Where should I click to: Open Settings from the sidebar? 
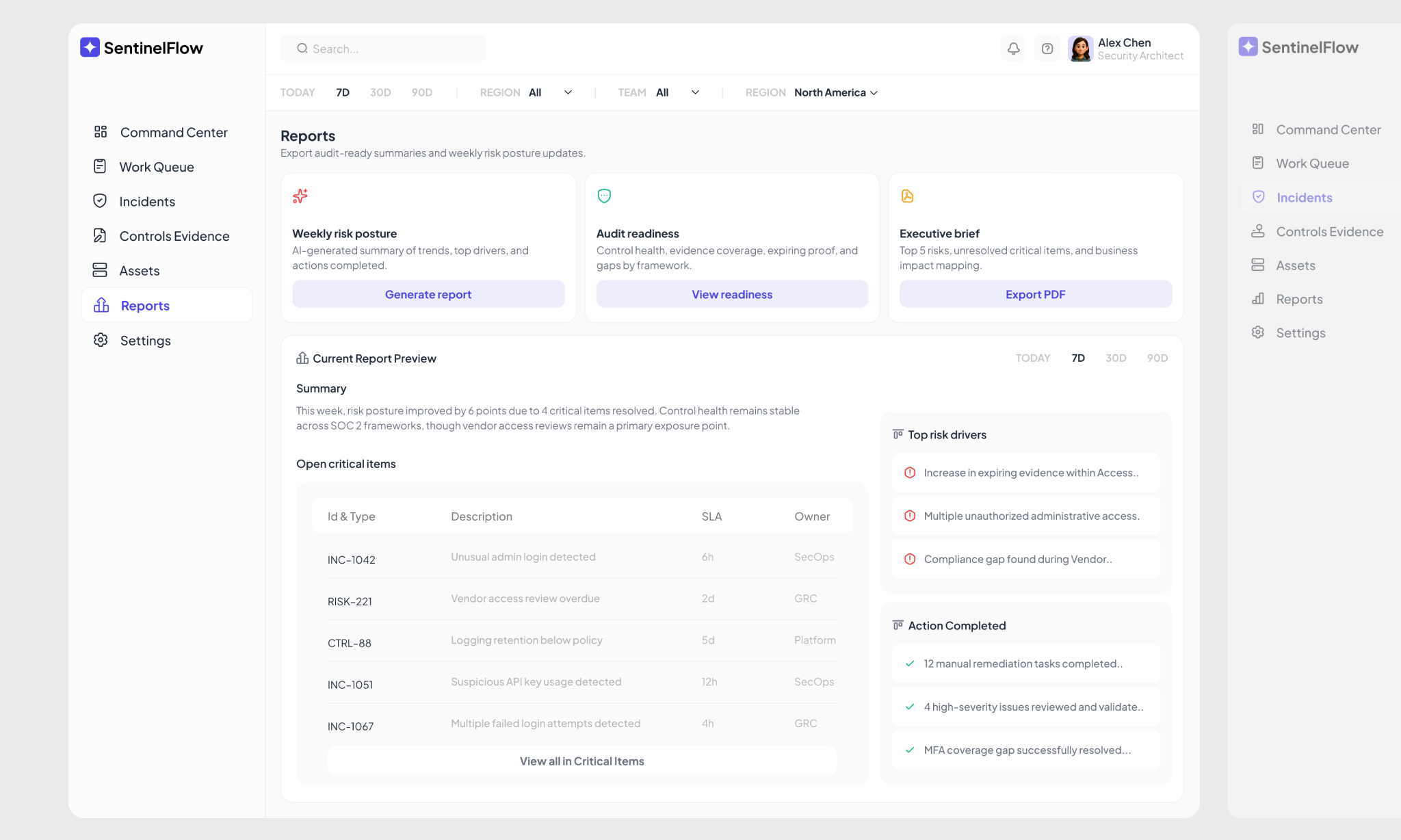pos(145,340)
